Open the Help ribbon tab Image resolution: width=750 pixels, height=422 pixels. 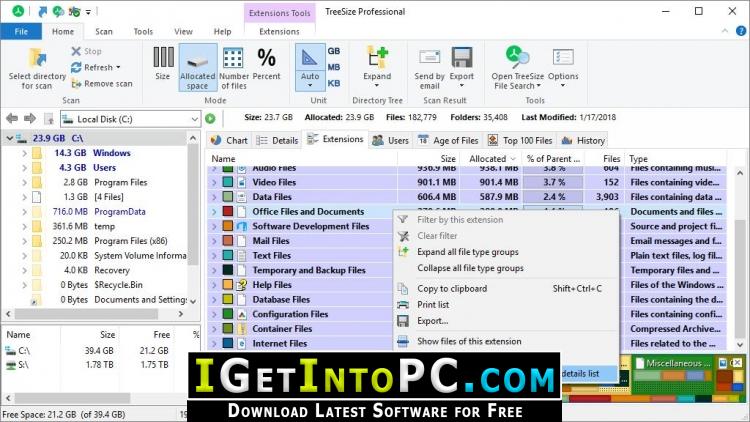222,32
